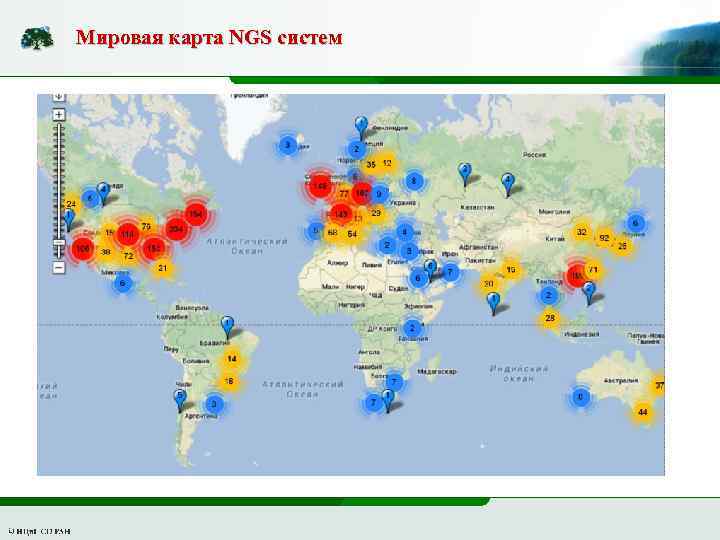
Task: Select the yellow cluster marker labeled 35
Action: 371,164
